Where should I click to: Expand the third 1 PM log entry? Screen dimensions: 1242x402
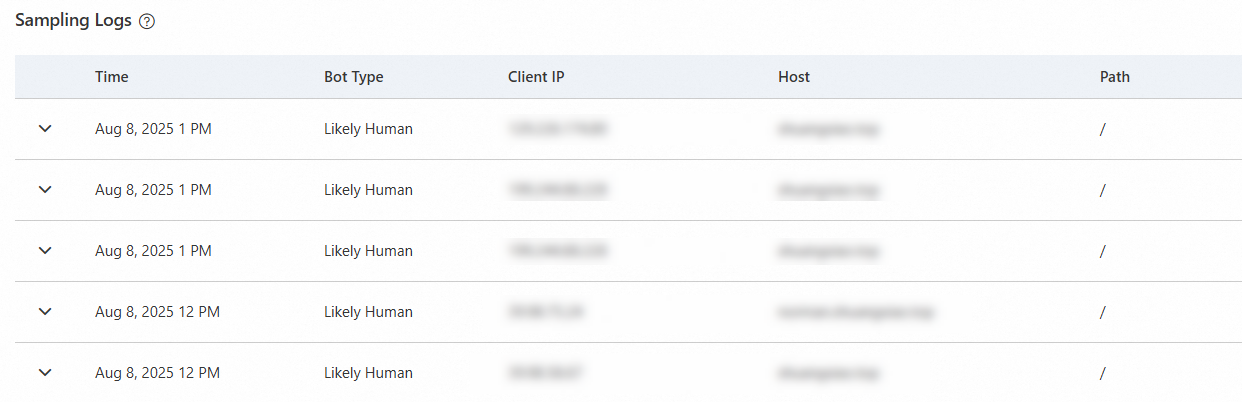(44, 251)
